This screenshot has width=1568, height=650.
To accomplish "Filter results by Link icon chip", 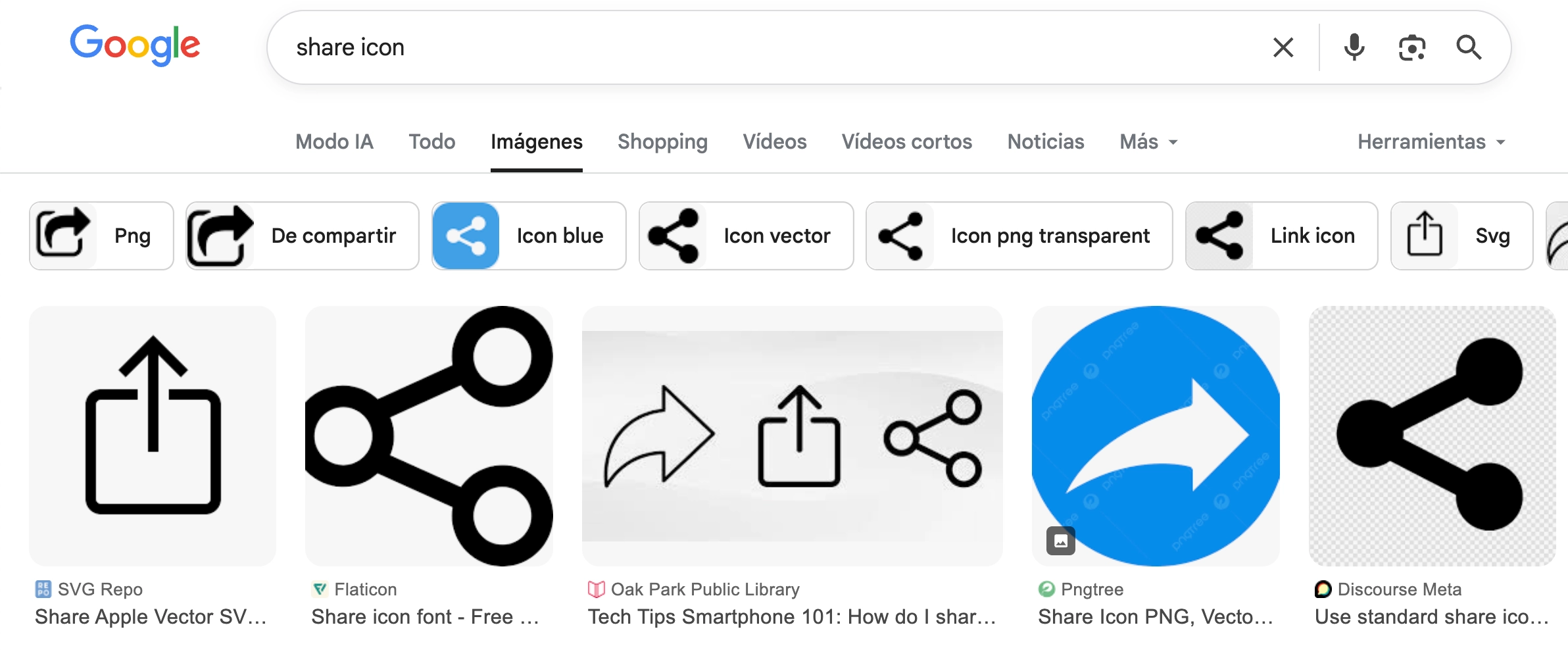I will click(1281, 236).
